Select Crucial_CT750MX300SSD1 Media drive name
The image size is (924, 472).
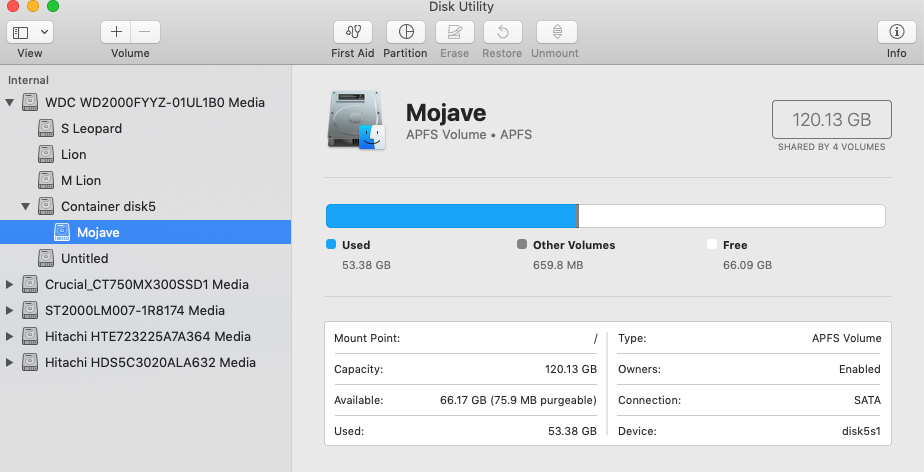(147, 284)
